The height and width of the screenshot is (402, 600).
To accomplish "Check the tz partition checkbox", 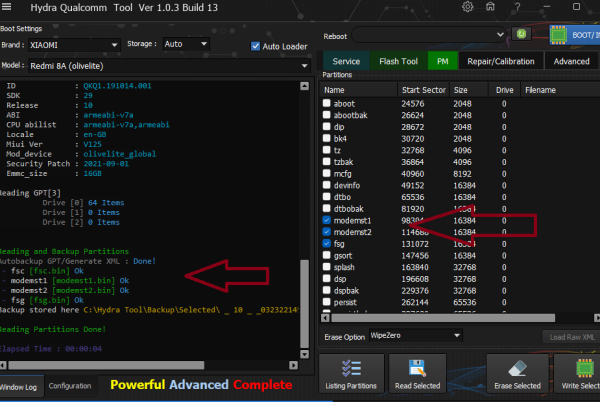I will (326, 150).
